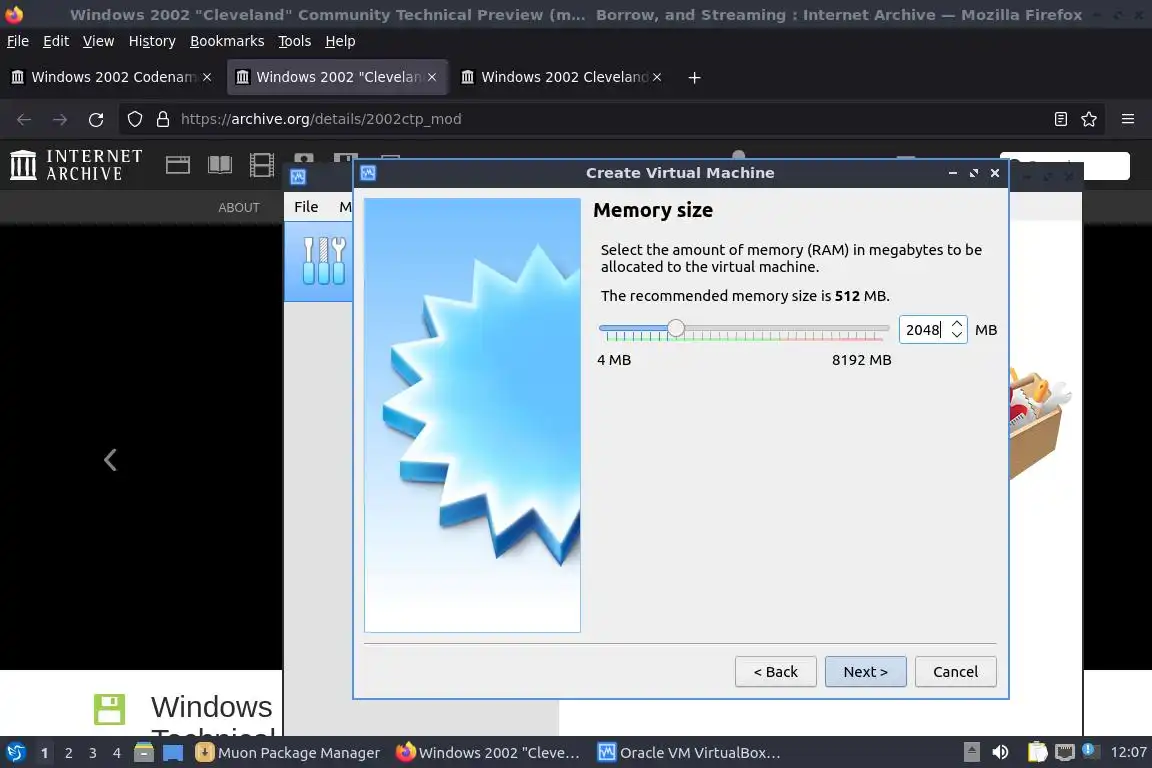Reload the current Firefox page
Viewport: 1152px width, 768px height.
click(x=96, y=119)
